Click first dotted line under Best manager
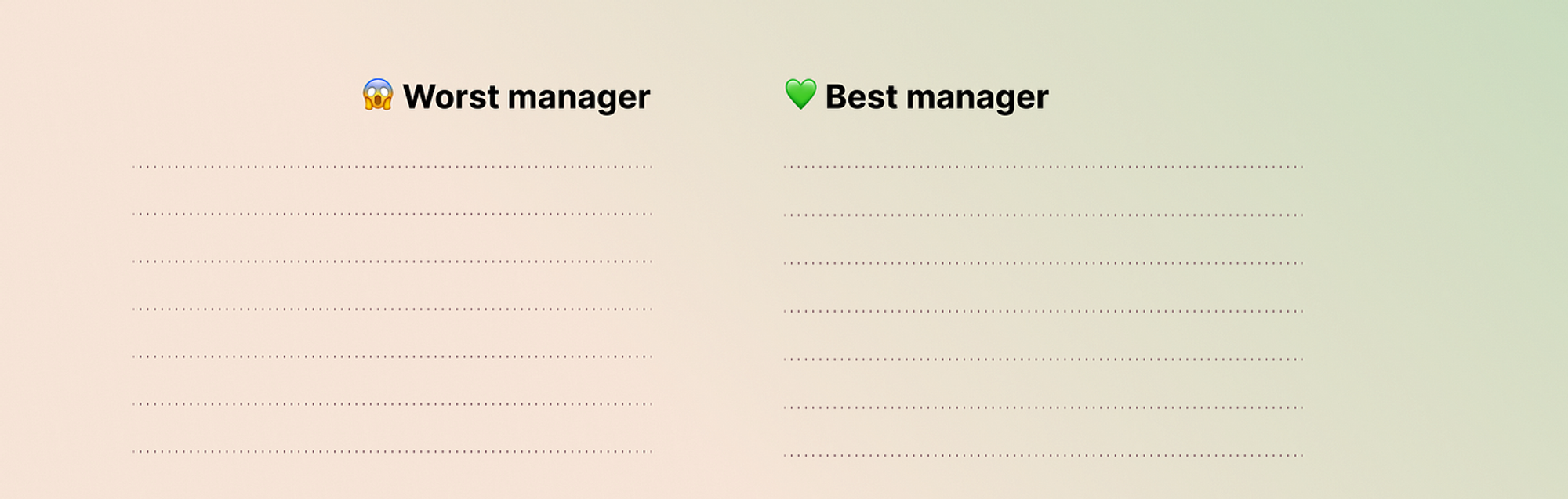The height and width of the screenshot is (499, 1568). 1044,167
